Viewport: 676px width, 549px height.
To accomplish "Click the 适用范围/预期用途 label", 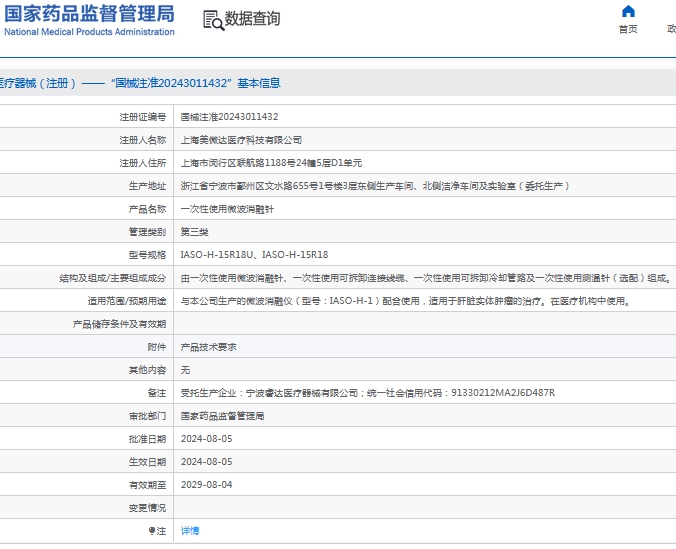I will (127, 301).
